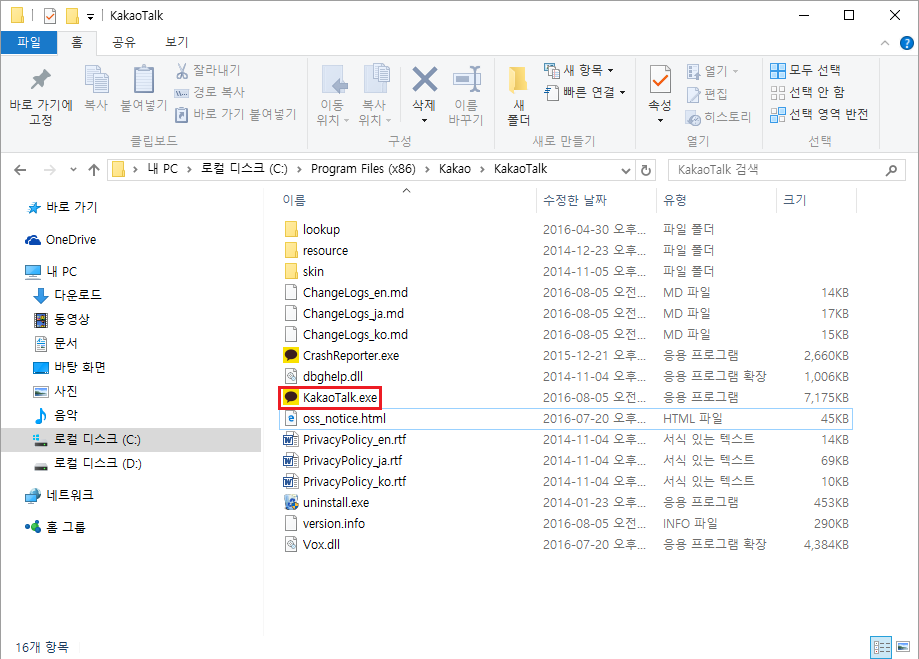The width and height of the screenshot is (919, 659).
Task: Open the address bar history dropdown
Action: pos(626,170)
